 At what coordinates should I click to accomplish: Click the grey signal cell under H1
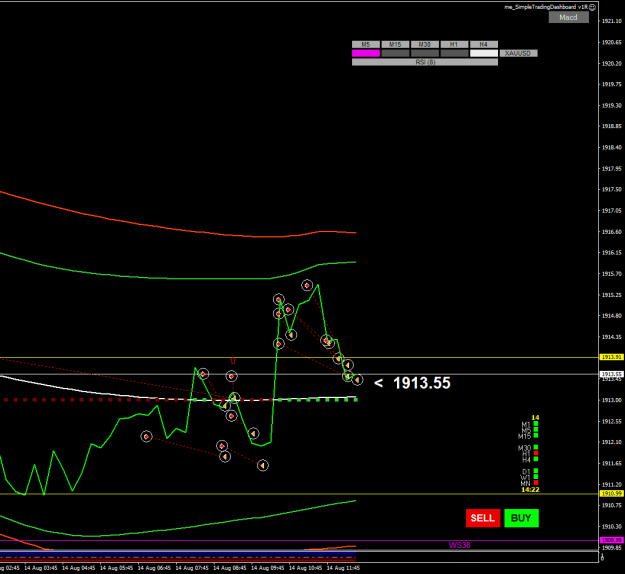[454, 53]
